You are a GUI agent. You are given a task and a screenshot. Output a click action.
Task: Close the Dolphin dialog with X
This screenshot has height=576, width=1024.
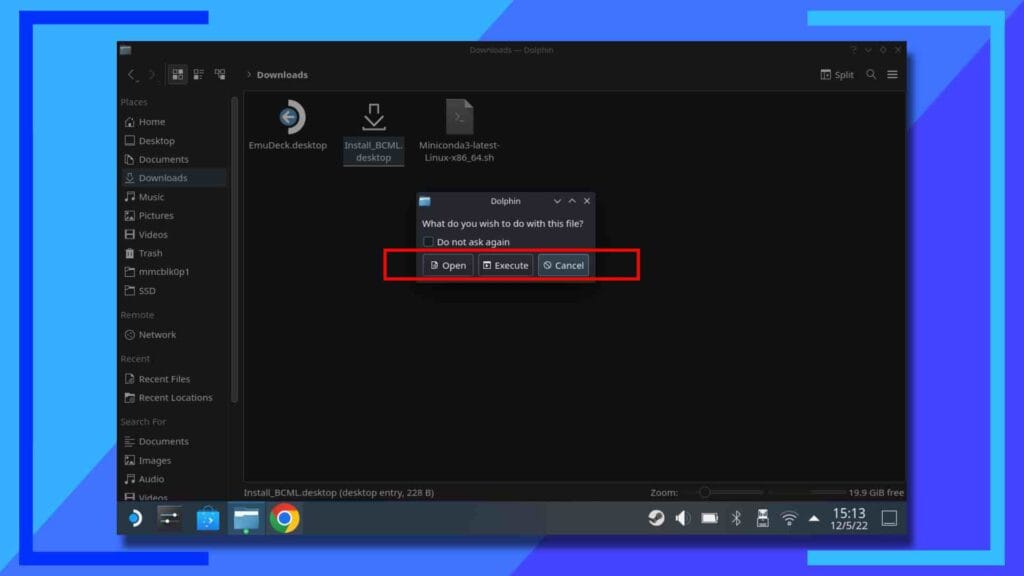(586, 201)
